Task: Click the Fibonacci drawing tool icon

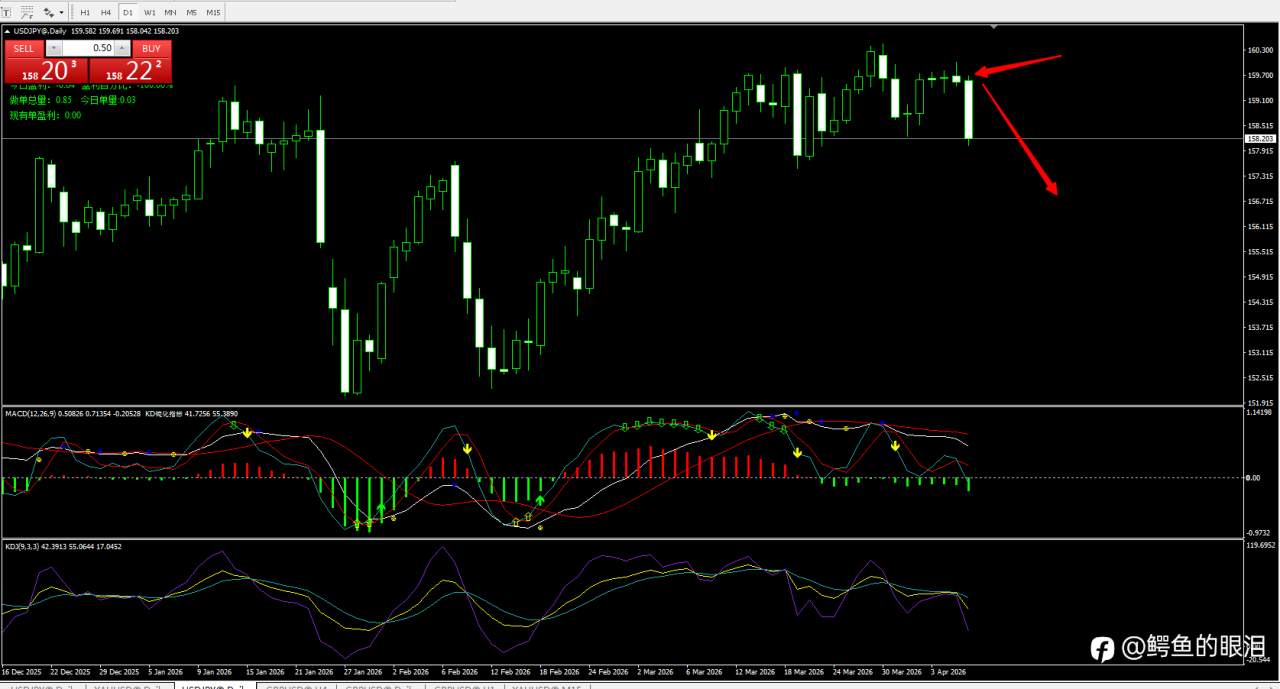Action: (27, 13)
